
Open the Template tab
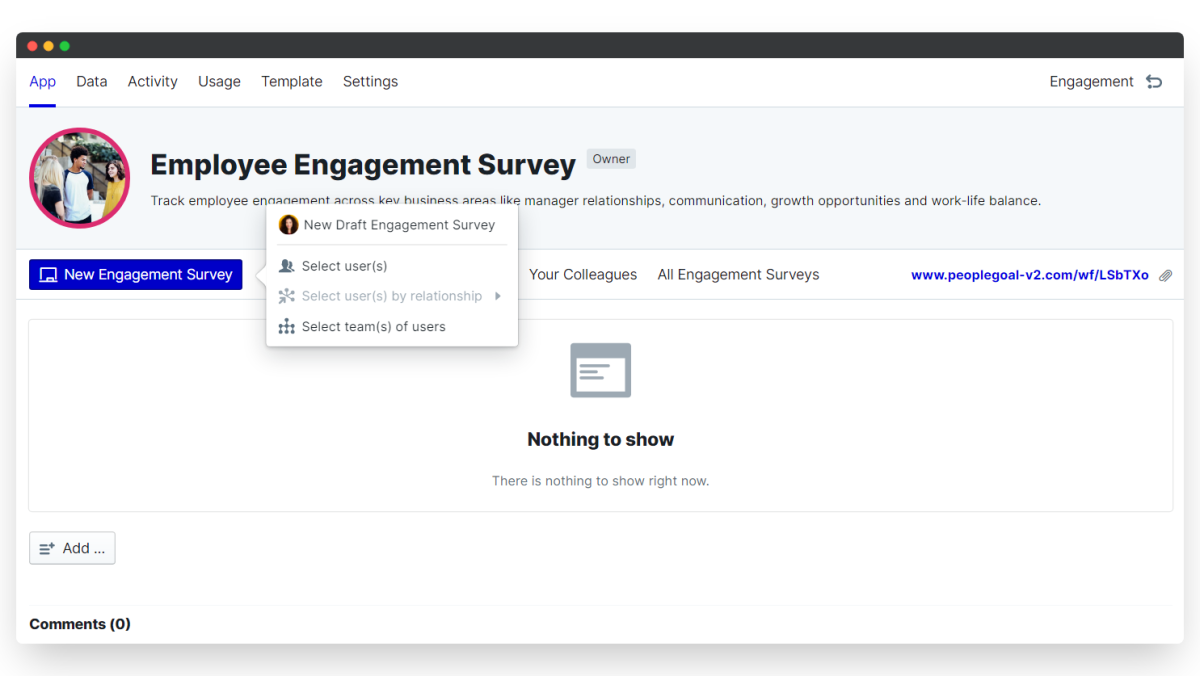[291, 82]
